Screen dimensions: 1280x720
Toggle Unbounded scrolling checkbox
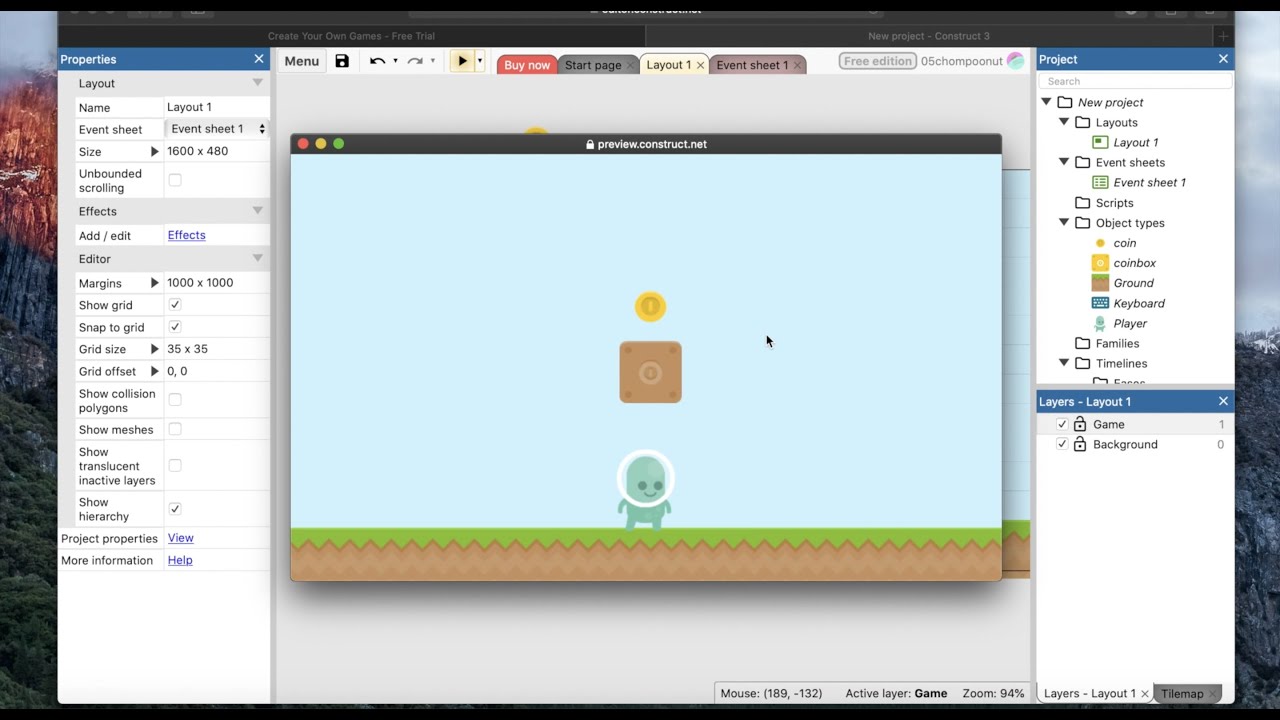coord(175,180)
